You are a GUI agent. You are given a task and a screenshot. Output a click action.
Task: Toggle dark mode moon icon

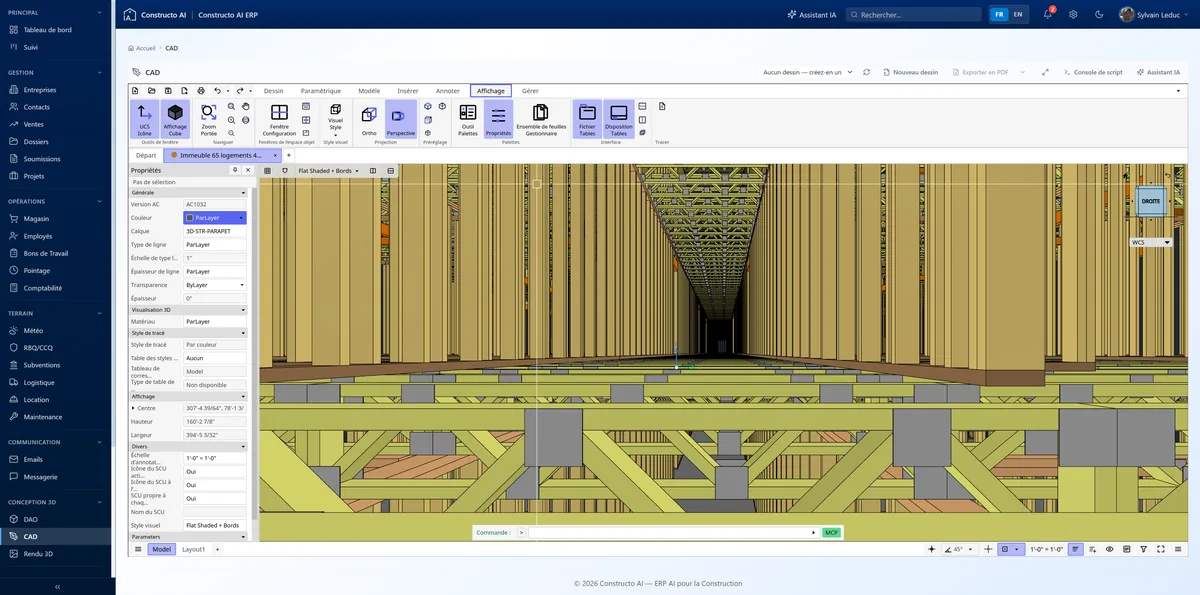coord(1099,15)
